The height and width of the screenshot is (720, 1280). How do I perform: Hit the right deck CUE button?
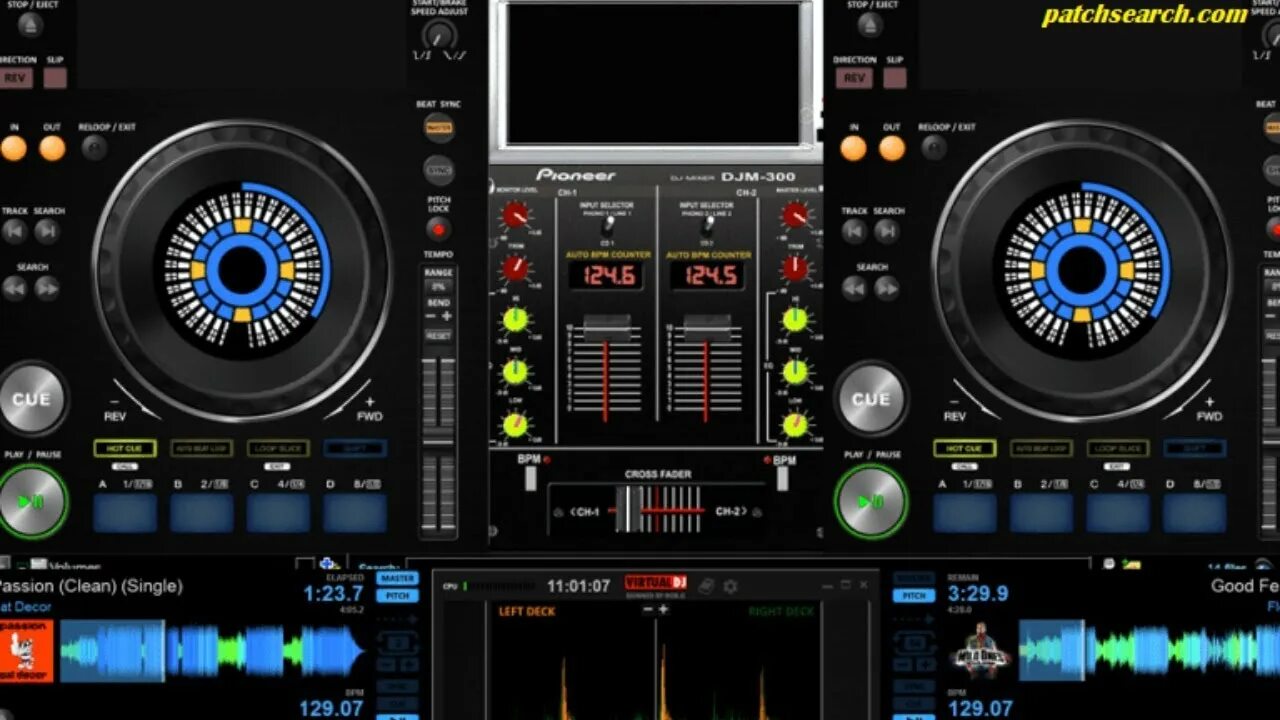coord(870,399)
